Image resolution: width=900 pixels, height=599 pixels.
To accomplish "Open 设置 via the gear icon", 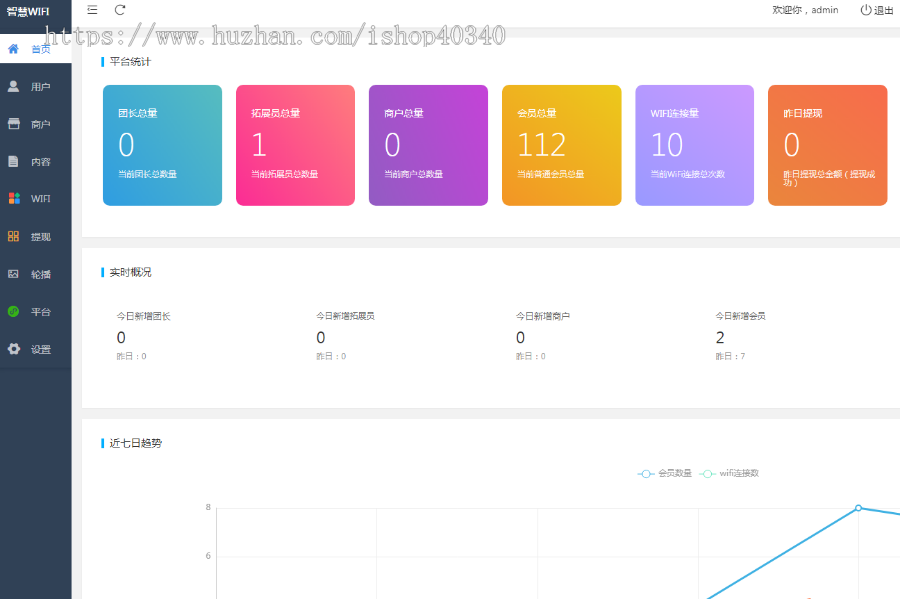I will (14, 349).
